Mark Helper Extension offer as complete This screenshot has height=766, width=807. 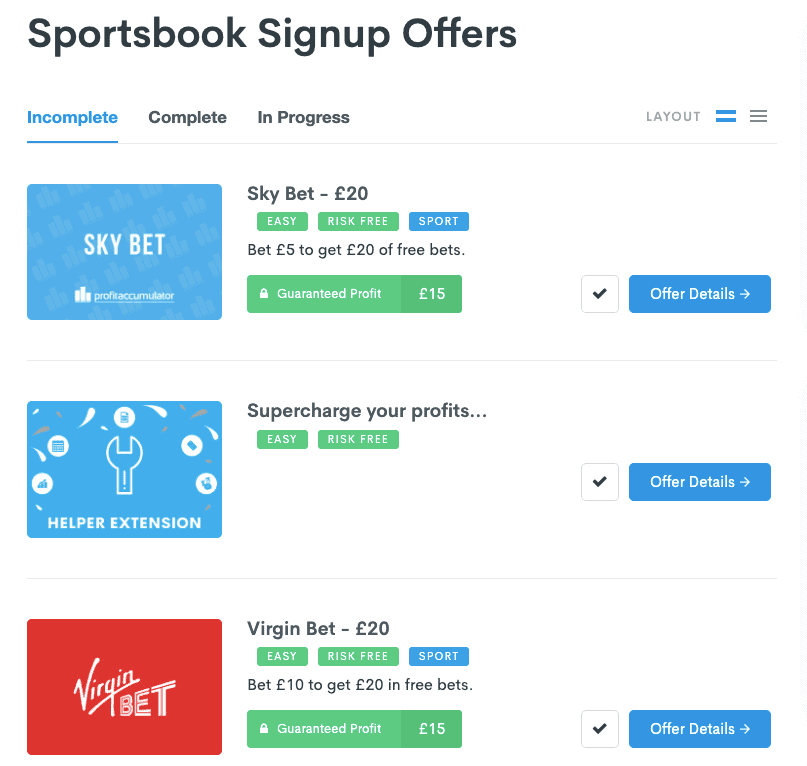coord(600,482)
